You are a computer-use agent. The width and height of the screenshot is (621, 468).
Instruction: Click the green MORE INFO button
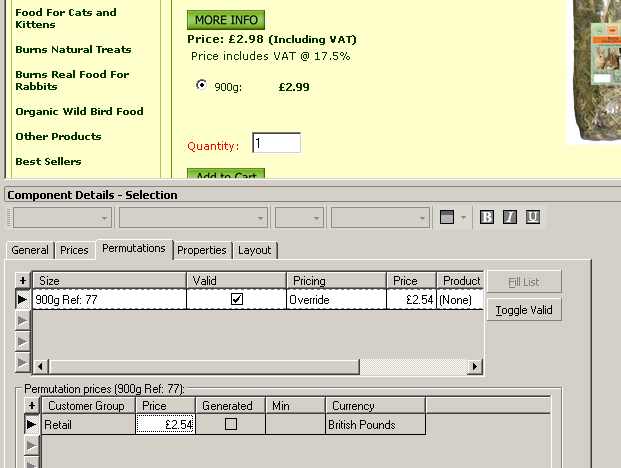tap(226, 20)
